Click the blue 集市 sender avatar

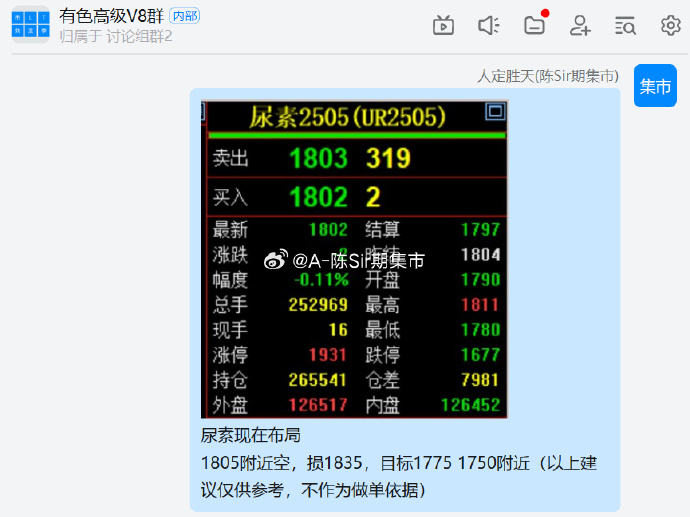pyautogui.click(x=655, y=86)
